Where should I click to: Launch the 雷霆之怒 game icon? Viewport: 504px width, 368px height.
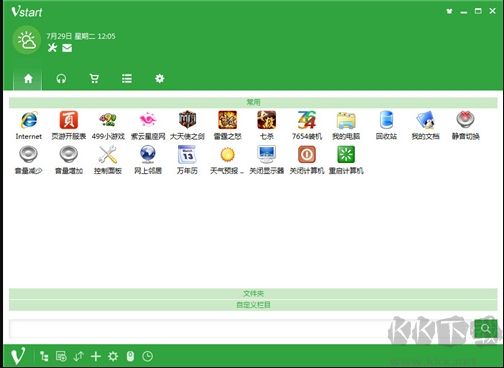227,120
